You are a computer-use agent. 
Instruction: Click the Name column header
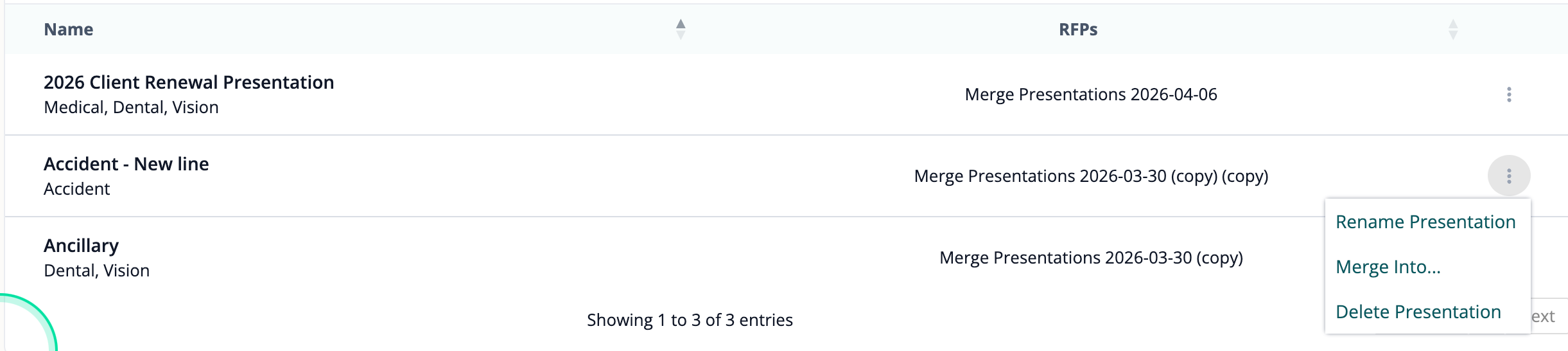tap(69, 30)
